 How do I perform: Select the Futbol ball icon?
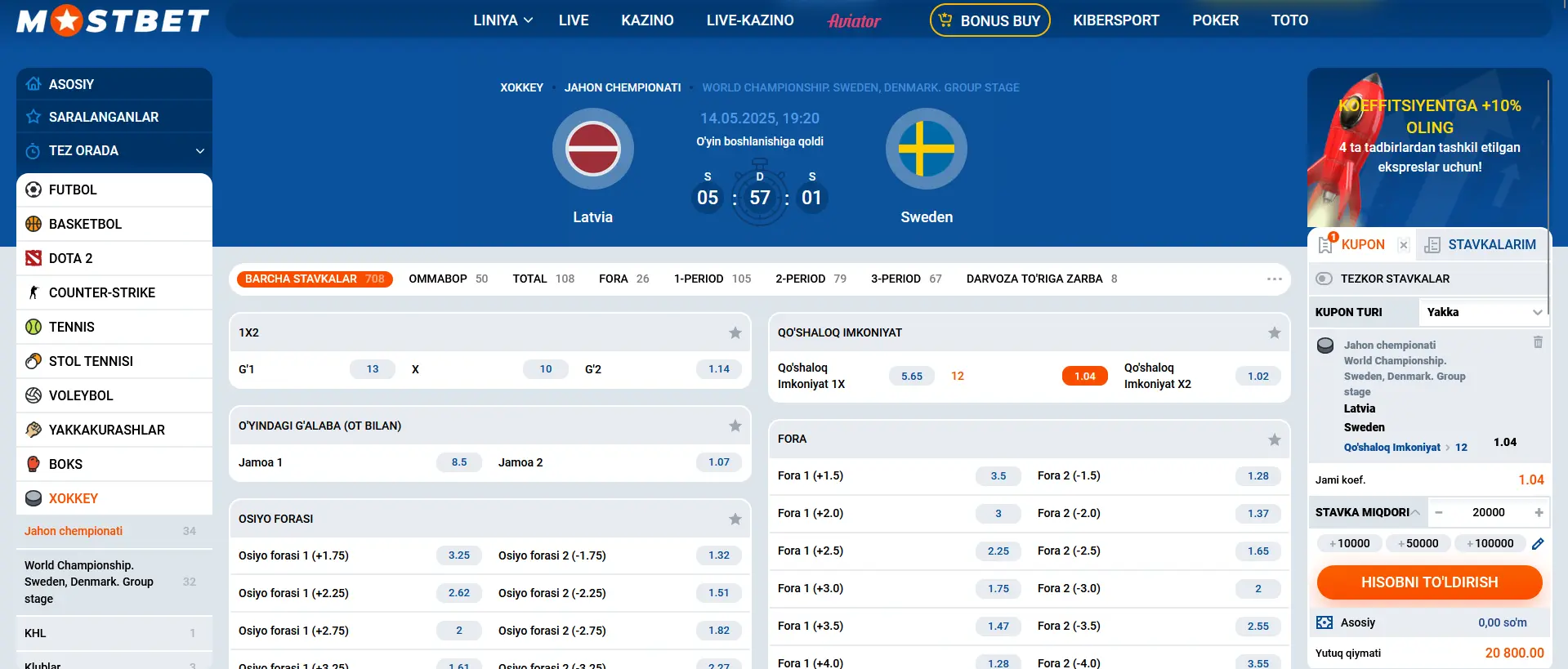pyautogui.click(x=34, y=190)
